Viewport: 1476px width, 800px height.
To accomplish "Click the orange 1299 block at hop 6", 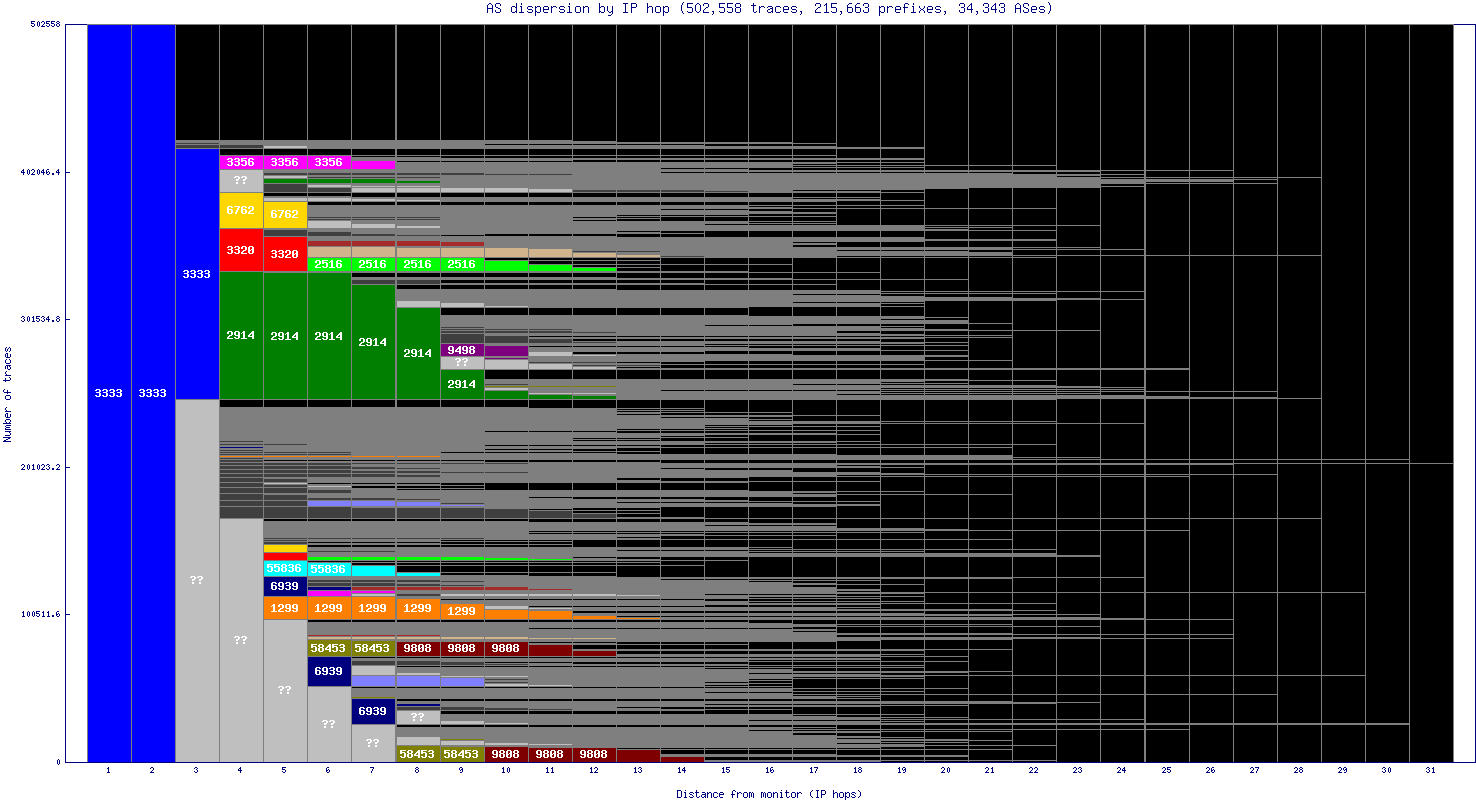I will click(x=329, y=608).
